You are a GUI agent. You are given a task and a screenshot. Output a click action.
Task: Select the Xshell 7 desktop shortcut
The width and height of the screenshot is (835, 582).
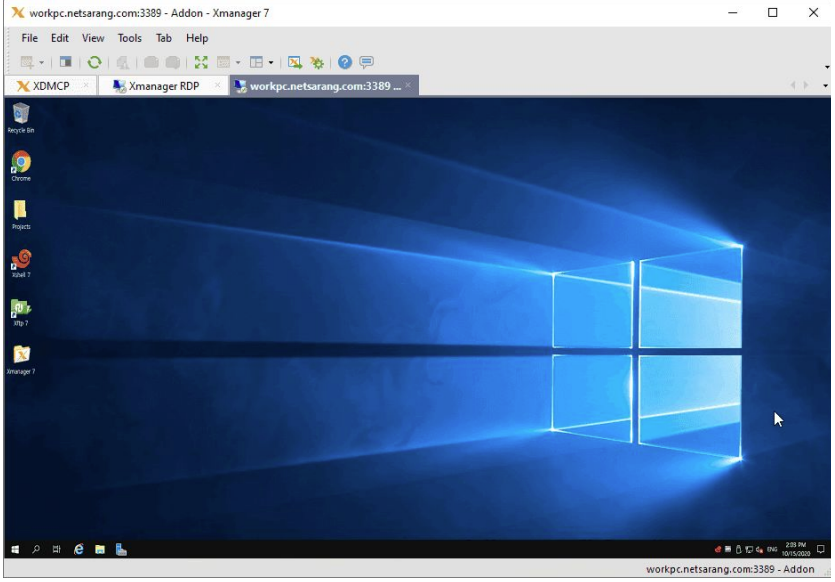coord(21,263)
